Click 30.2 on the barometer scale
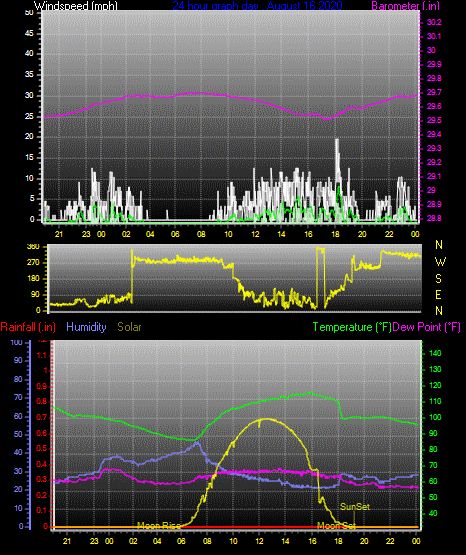466x555 pixels. click(x=434, y=22)
